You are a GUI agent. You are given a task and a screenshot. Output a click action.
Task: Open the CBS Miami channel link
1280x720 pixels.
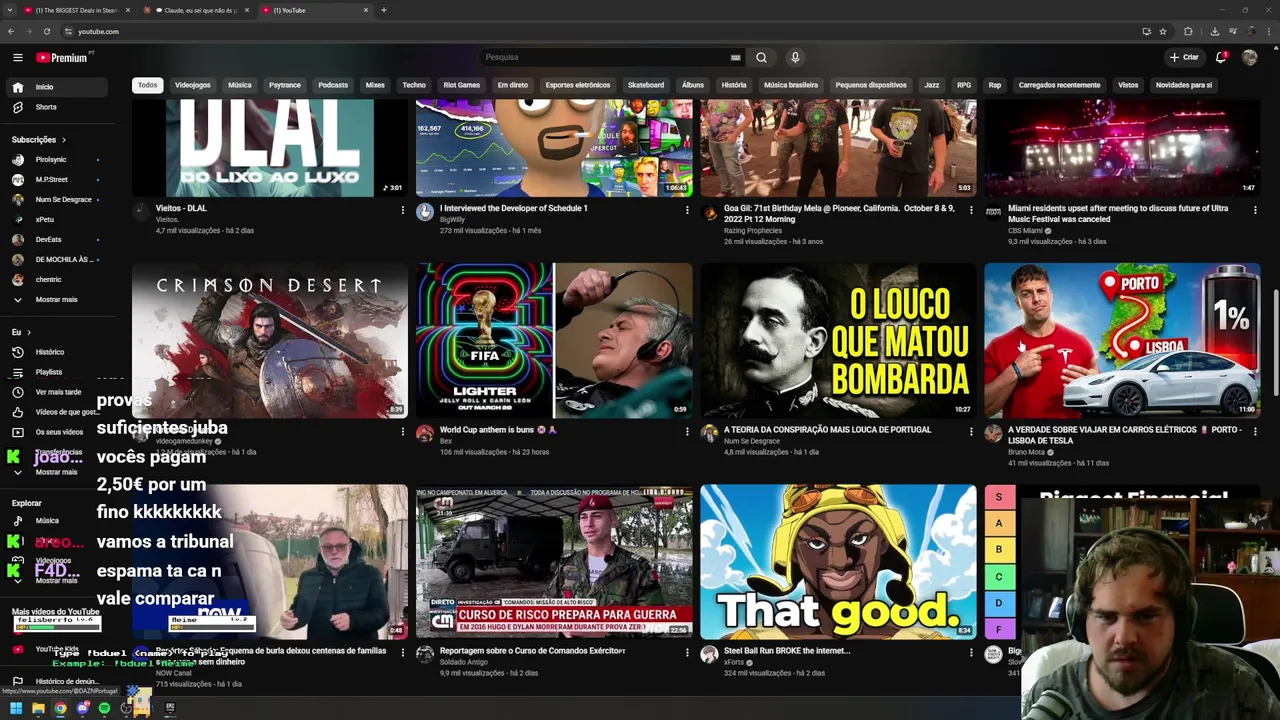click(1027, 231)
